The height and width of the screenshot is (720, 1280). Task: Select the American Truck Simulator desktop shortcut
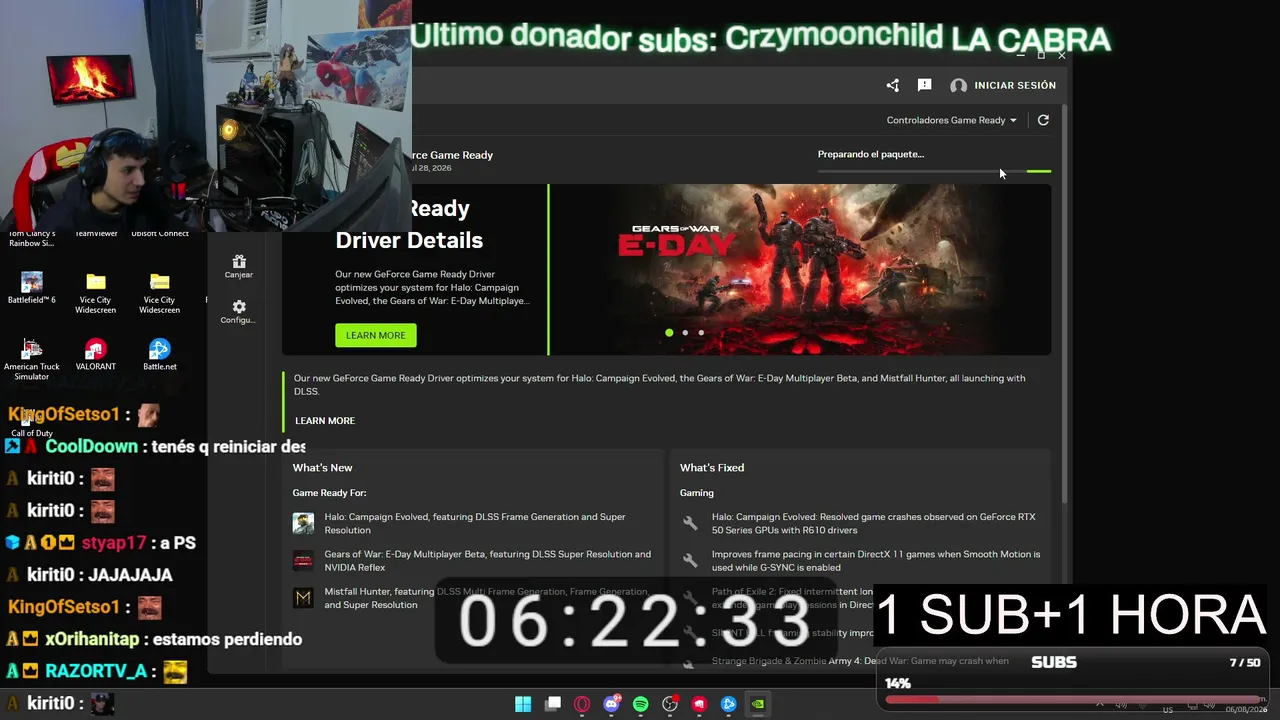[32, 357]
